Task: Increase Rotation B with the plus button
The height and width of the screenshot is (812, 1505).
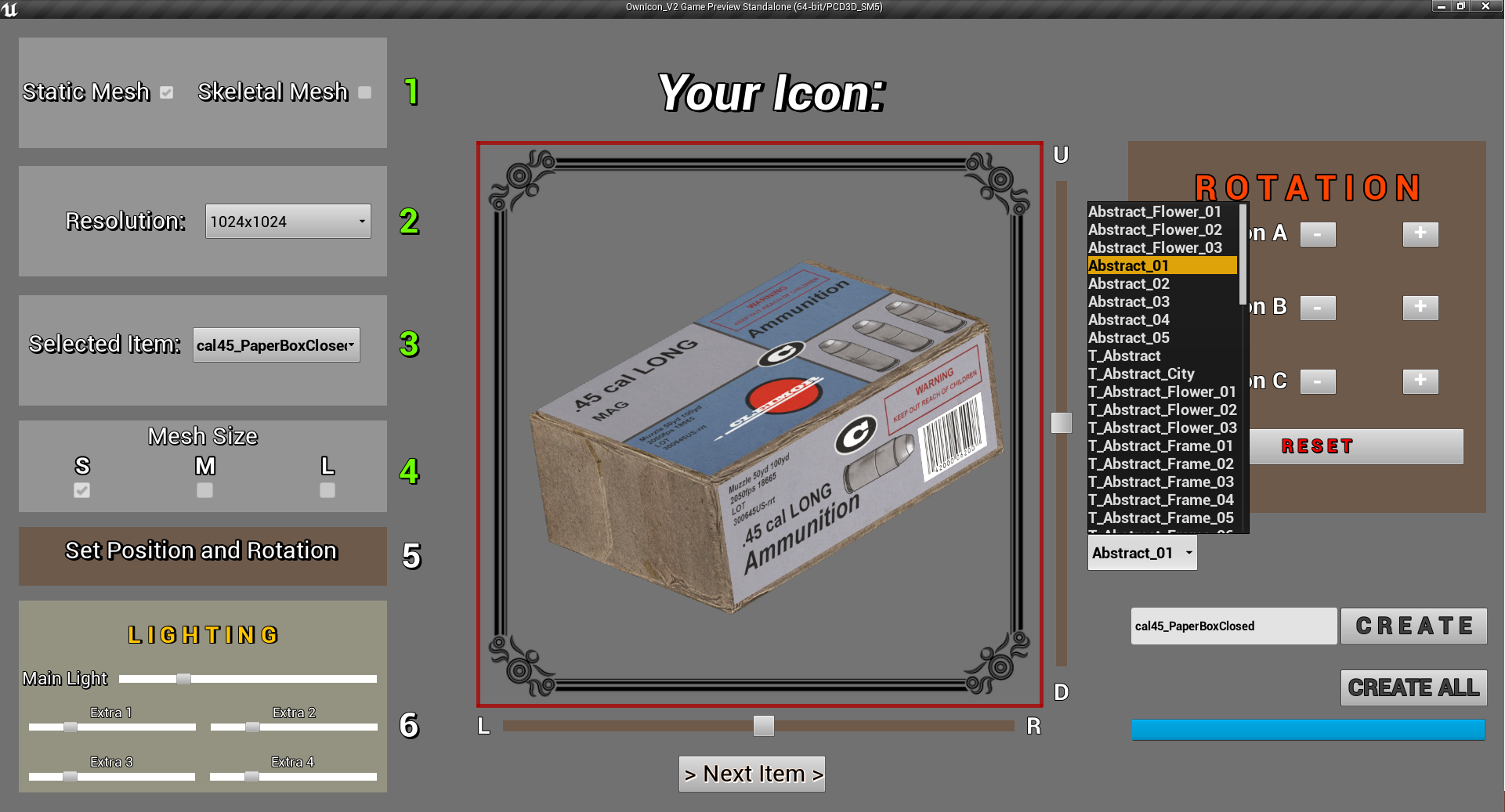Action: coord(1420,307)
